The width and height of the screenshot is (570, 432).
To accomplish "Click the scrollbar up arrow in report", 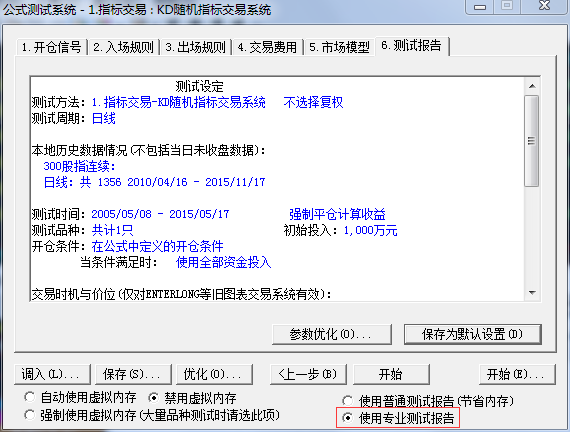I will 532,86.
